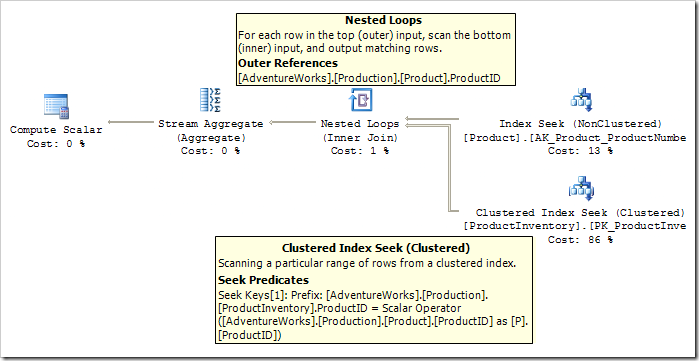The image size is (699, 361).
Task: Click '[AdventureWorks].[Production].[Product].ProductID' outer reference
Action: pyautogui.click(x=369, y=78)
